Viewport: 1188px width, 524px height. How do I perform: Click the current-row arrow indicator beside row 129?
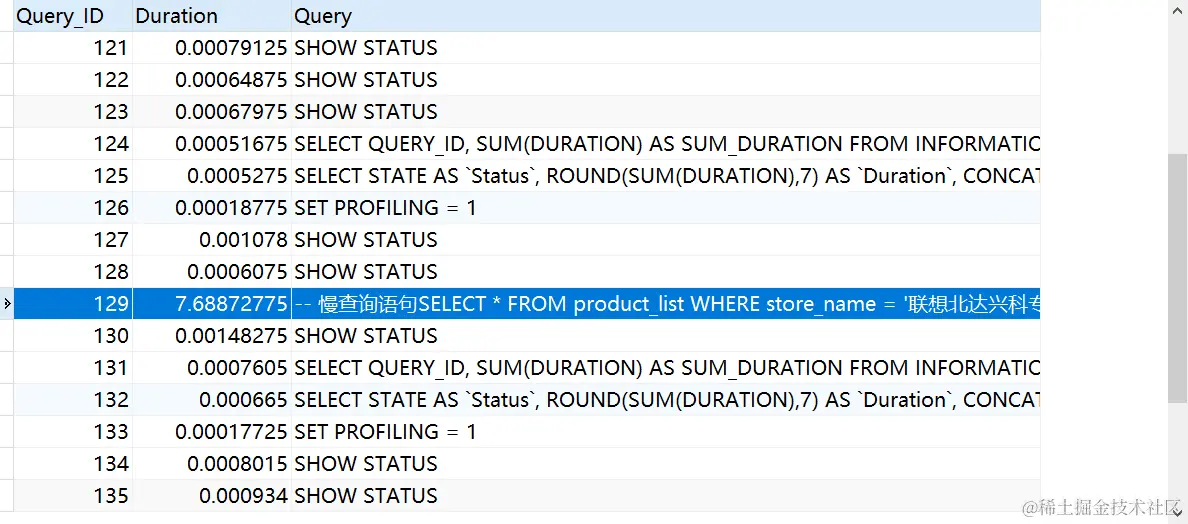(x=7, y=304)
